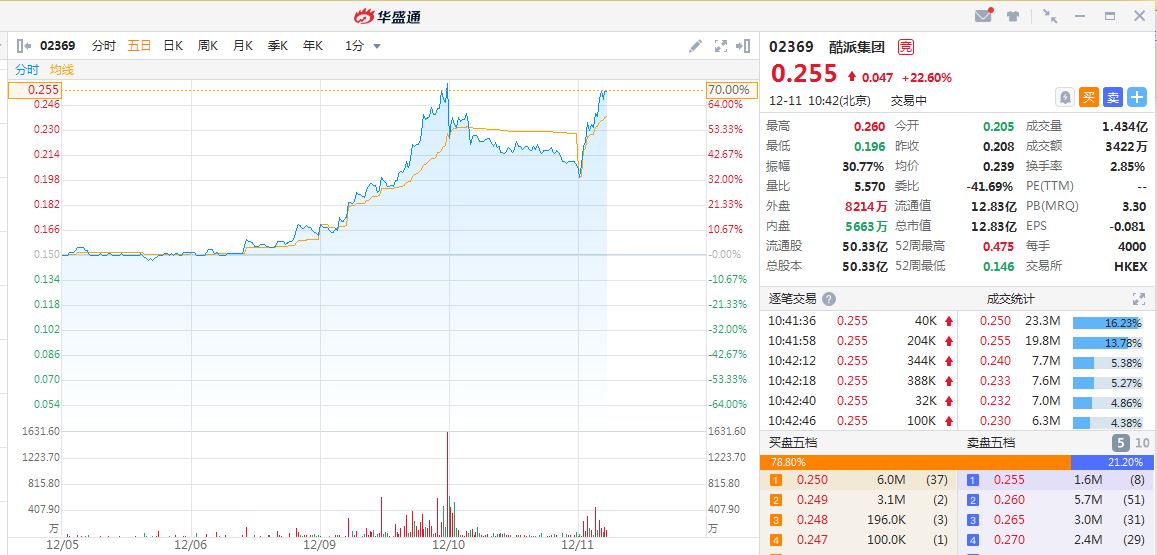Expand the 成交统计 trade statistics panel
This screenshot has width=1157, height=555.
click(x=1138, y=299)
